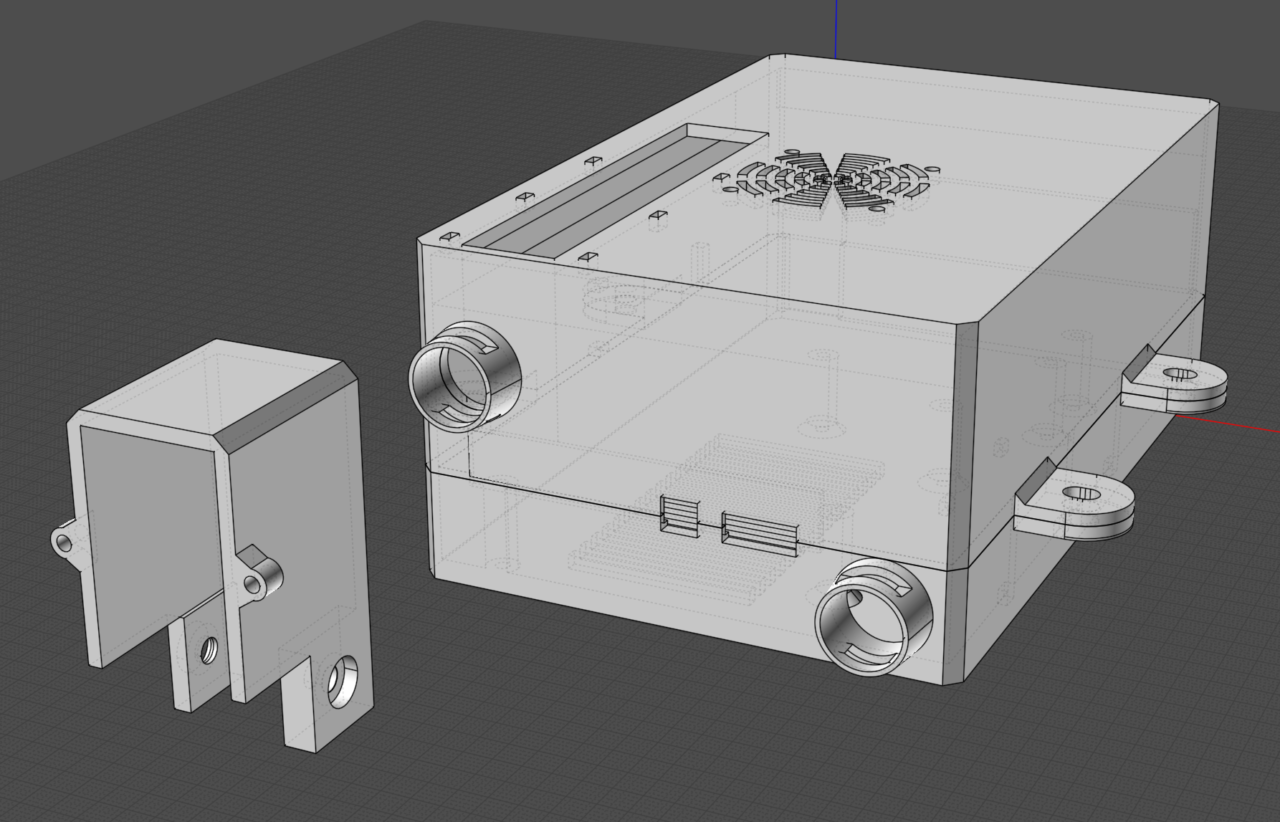Click the small threaded hole in bracket's middle tab
This screenshot has height=822, width=1280.
209,650
